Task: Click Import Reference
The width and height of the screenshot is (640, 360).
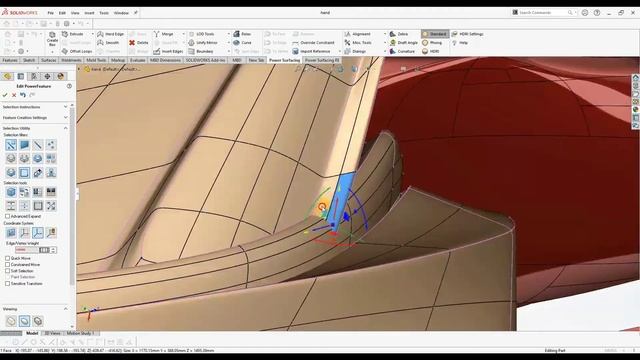Action: [x=311, y=51]
